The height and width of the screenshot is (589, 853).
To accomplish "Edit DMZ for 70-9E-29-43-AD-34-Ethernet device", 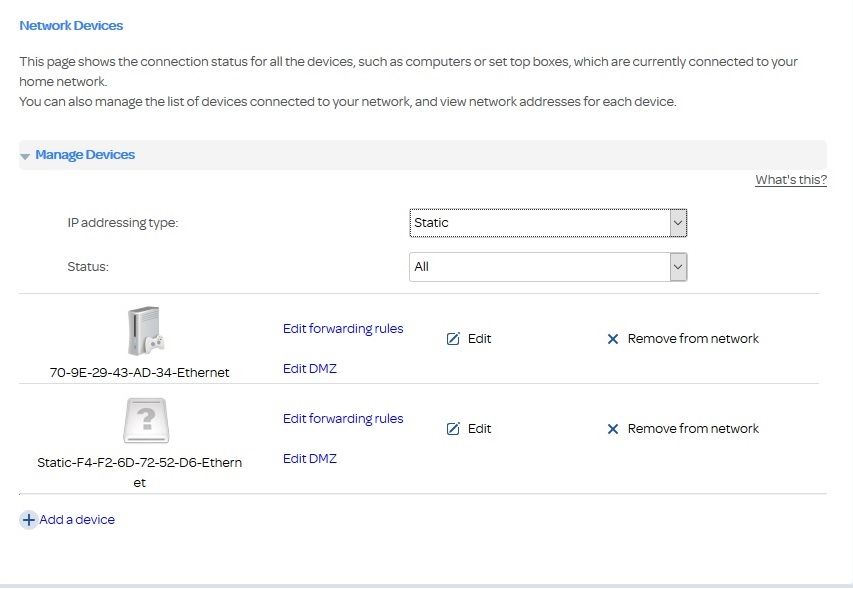I will pos(310,369).
